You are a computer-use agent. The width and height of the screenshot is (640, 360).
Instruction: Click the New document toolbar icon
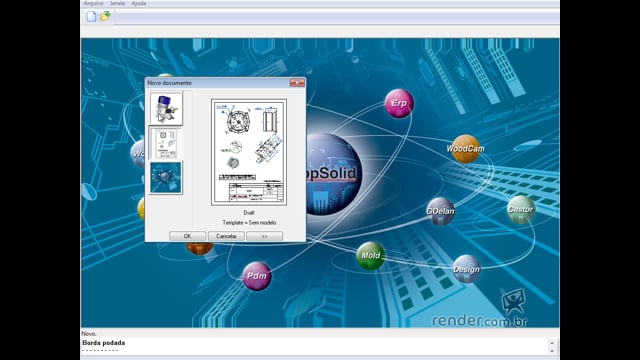pyautogui.click(x=91, y=17)
